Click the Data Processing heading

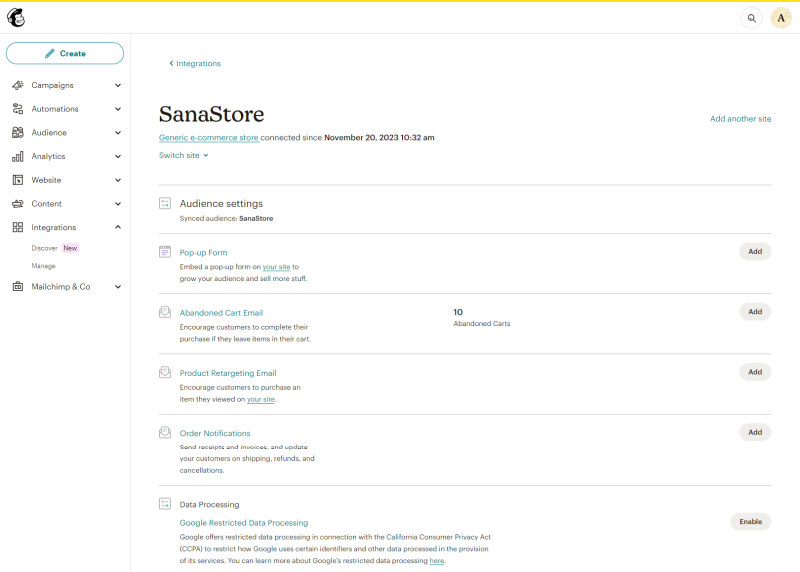pos(209,505)
